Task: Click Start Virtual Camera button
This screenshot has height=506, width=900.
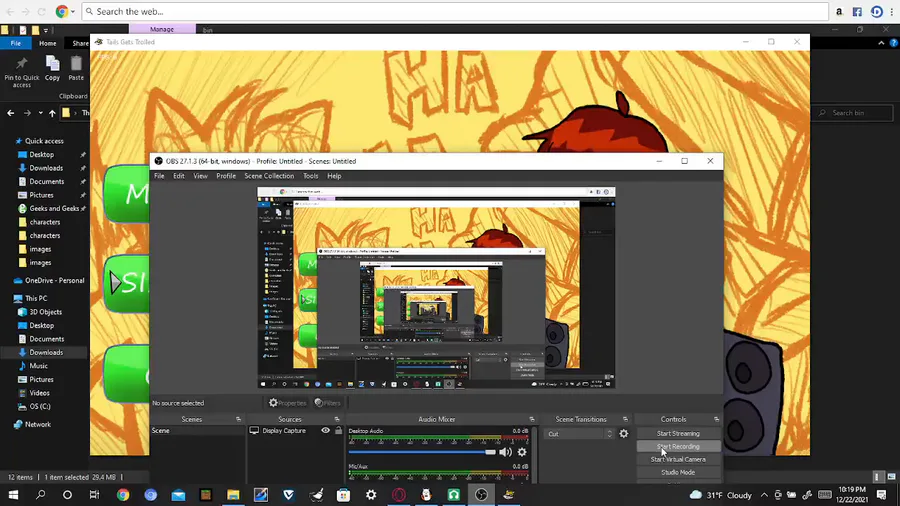Action: 678,460
